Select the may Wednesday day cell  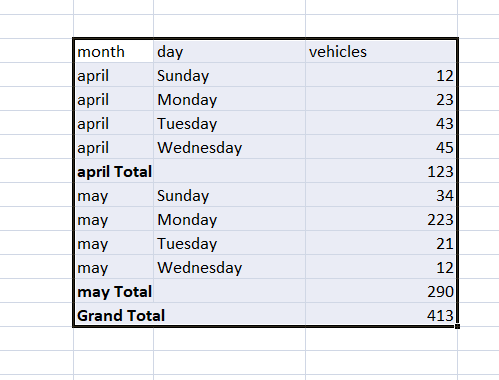point(229,267)
